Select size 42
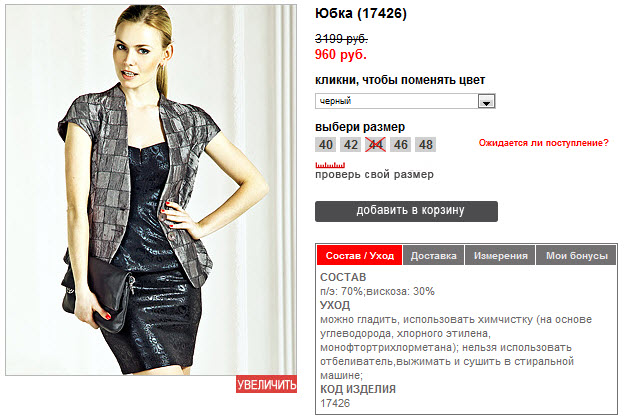Viewport: 628px width, 420px height. coord(350,145)
